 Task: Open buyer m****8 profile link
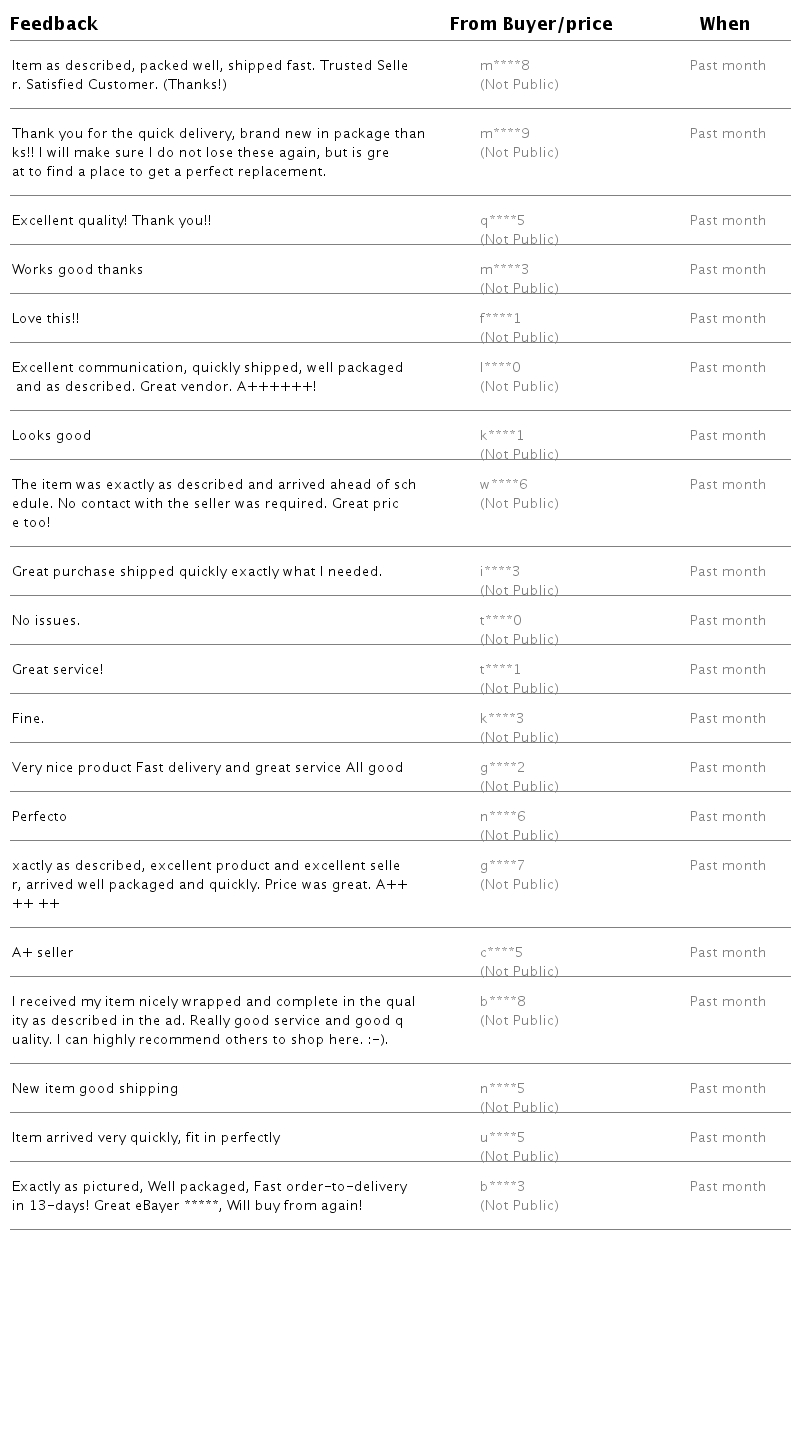[505, 66]
